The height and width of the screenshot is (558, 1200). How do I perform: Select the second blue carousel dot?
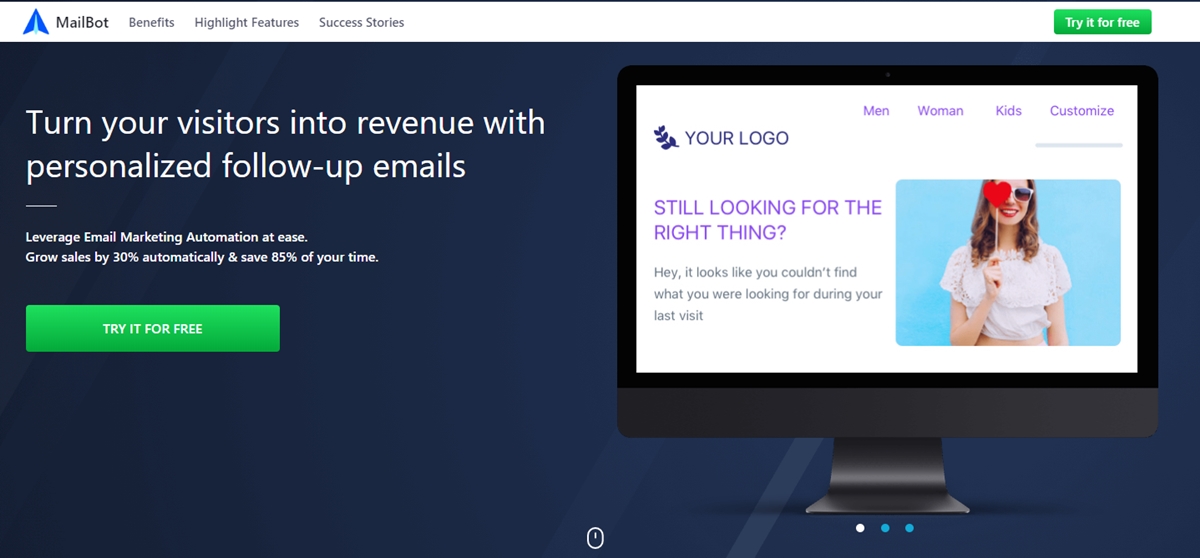point(885,527)
